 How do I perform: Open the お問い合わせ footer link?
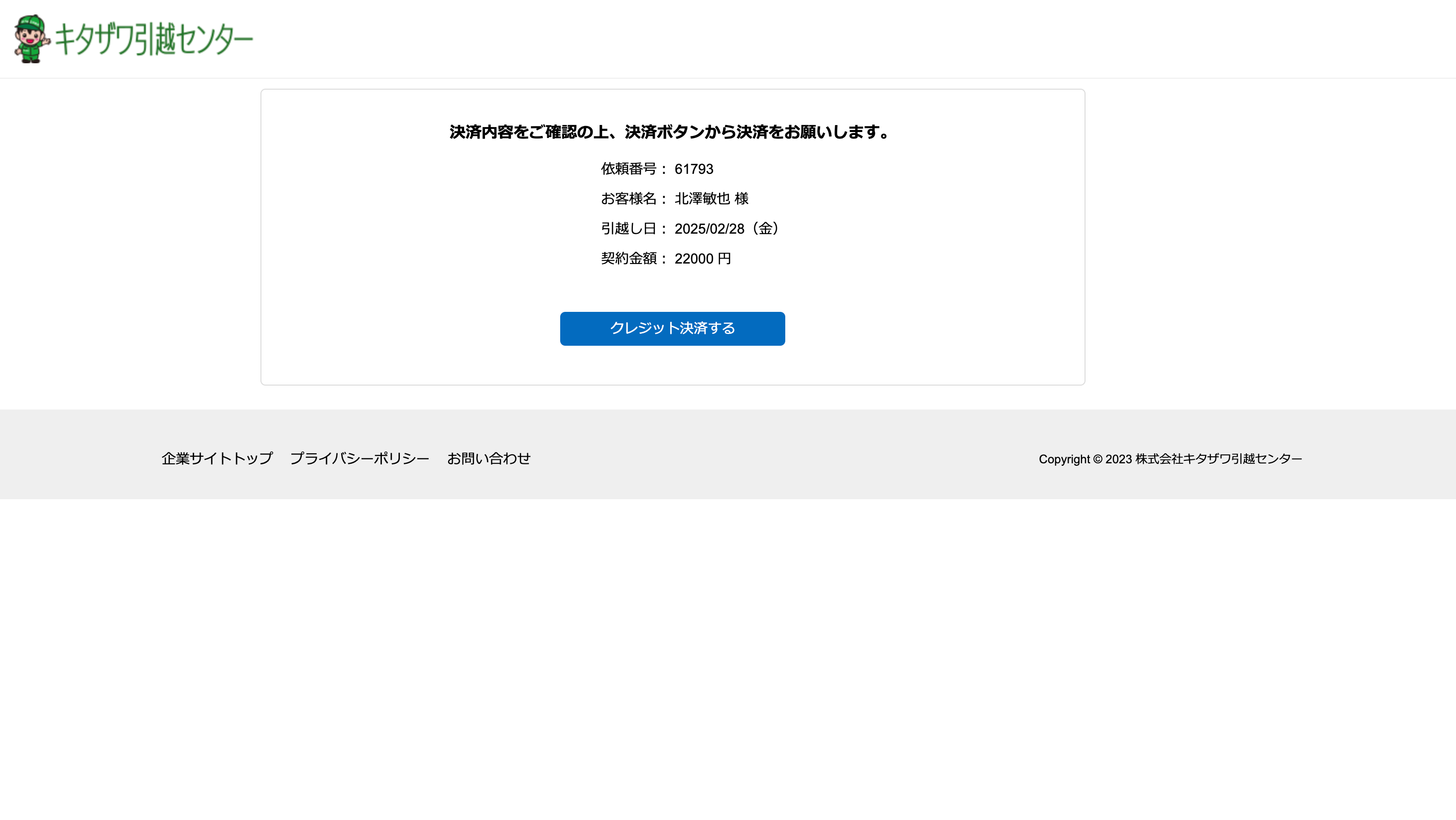point(488,459)
